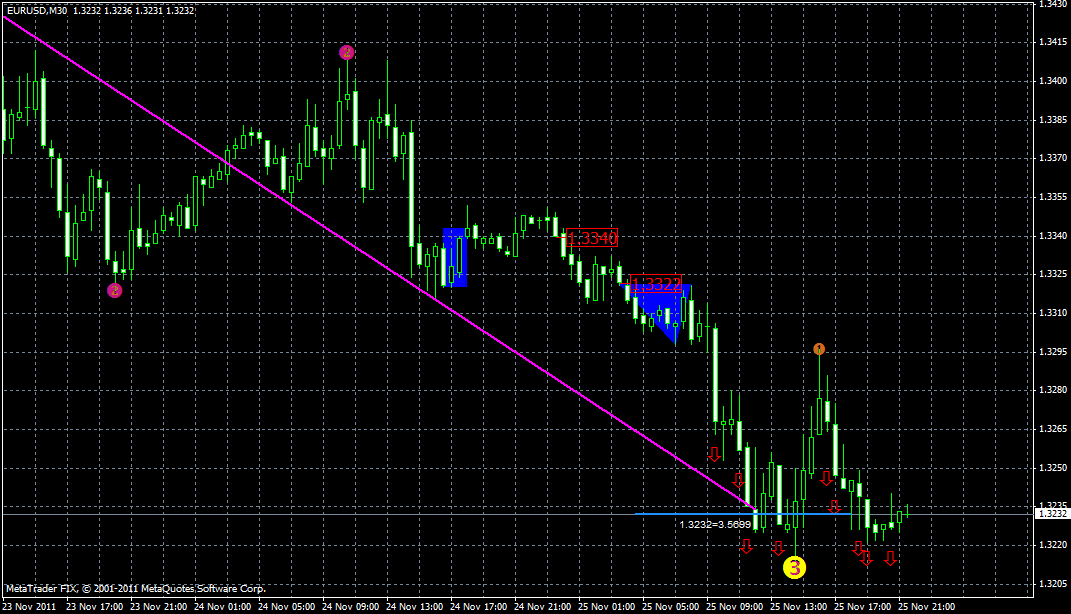Click the 23 Nov 2011 date label
The height and width of the screenshot is (614, 1071).
(x=30, y=606)
